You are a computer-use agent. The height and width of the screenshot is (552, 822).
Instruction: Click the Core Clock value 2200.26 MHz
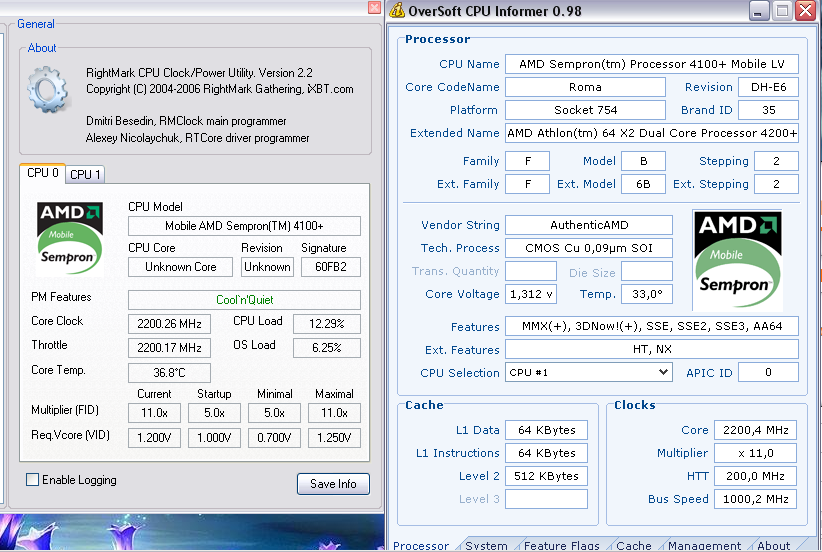(169, 324)
